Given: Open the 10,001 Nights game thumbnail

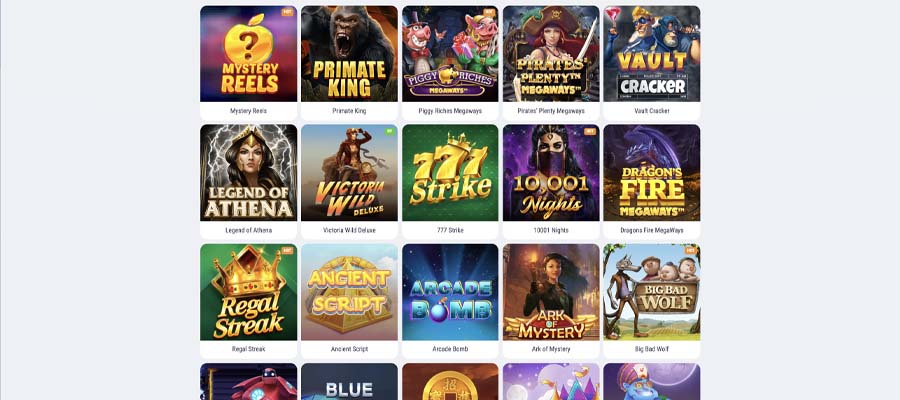Looking at the screenshot, I should pyautogui.click(x=551, y=173).
